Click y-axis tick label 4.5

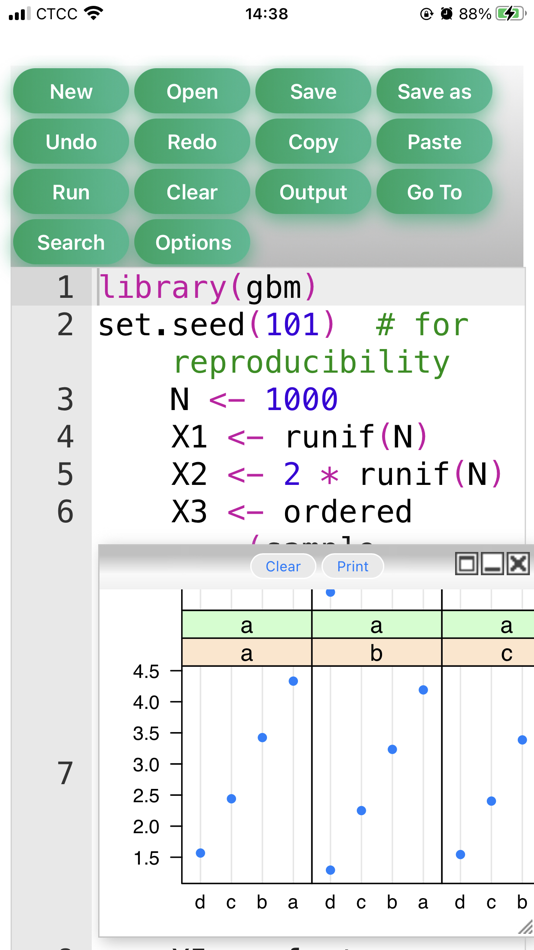tap(145, 671)
